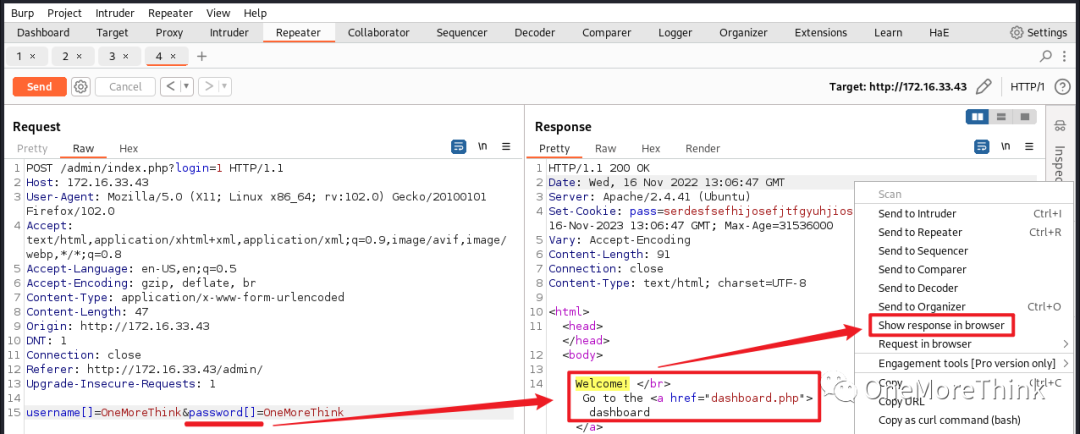
Task: Toggle the HTTP/1 protocol selector
Action: point(1027,87)
